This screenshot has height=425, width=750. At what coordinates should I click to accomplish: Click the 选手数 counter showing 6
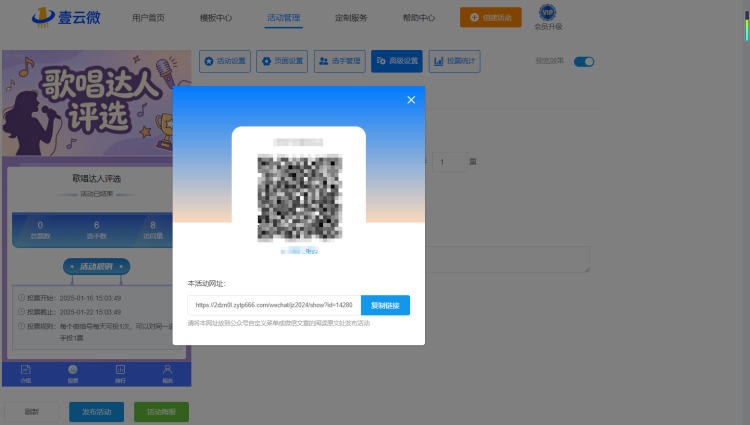97,229
